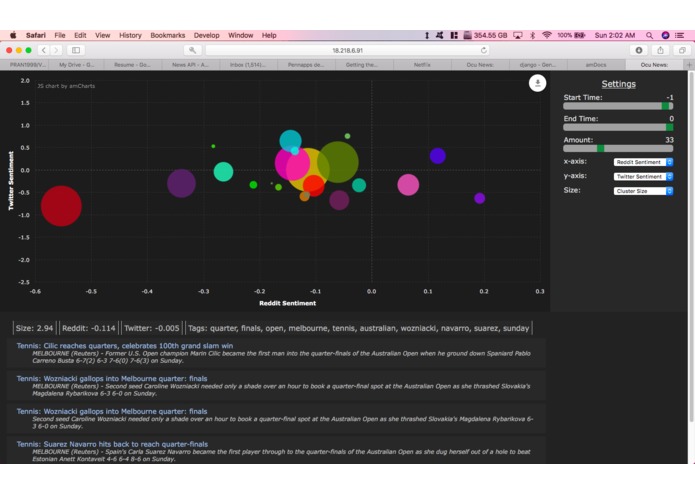Click the Share button in Safari toolbar
Viewport: 695px width, 494px height.
click(x=660, y=50)
